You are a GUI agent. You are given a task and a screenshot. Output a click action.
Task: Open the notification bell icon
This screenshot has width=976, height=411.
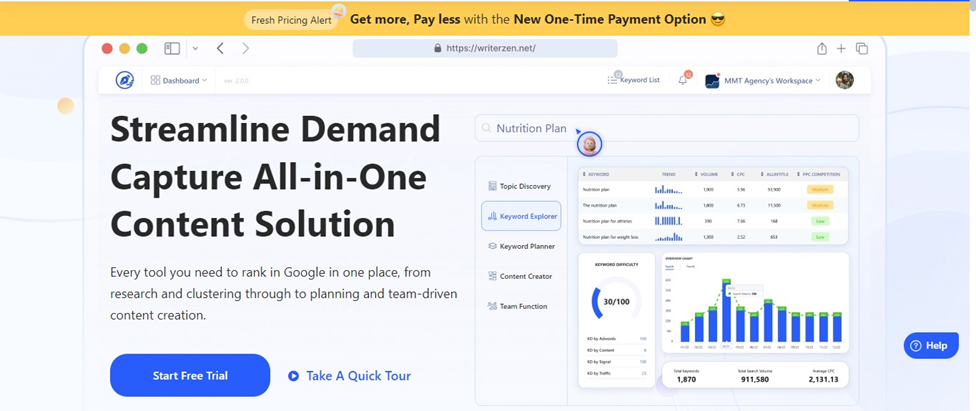click(683, 80)
